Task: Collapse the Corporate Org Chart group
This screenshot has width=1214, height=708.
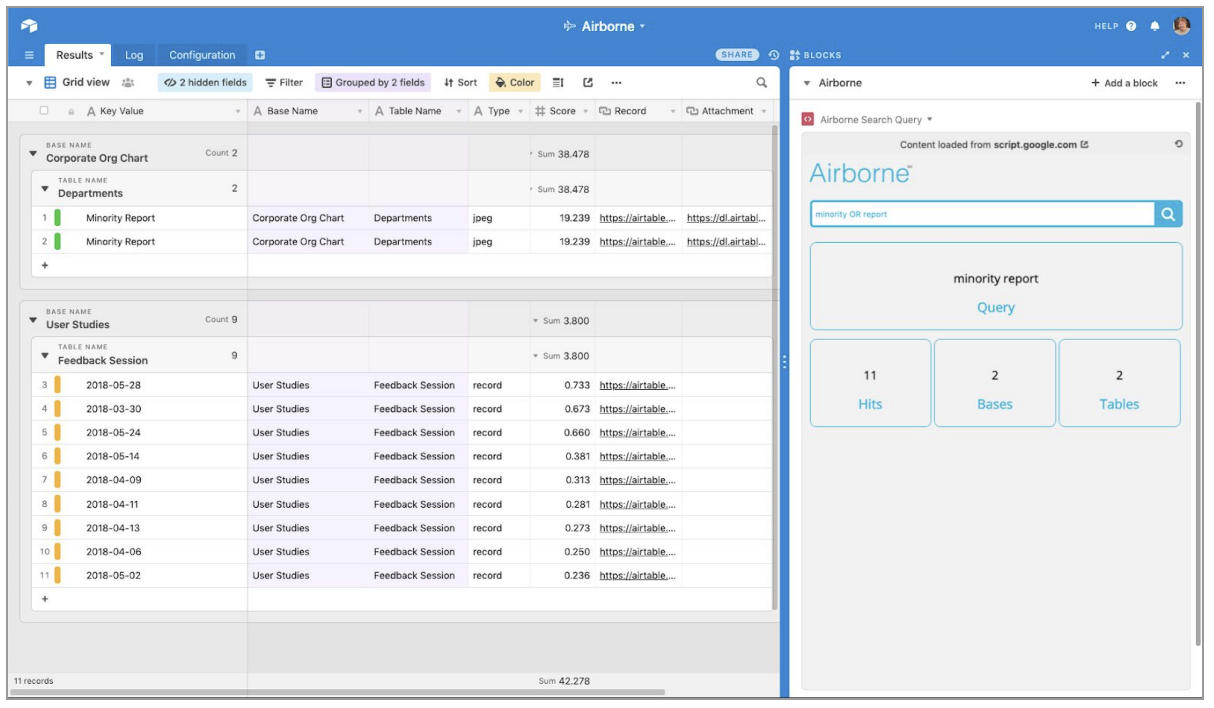Action: [x=33, y=154]
